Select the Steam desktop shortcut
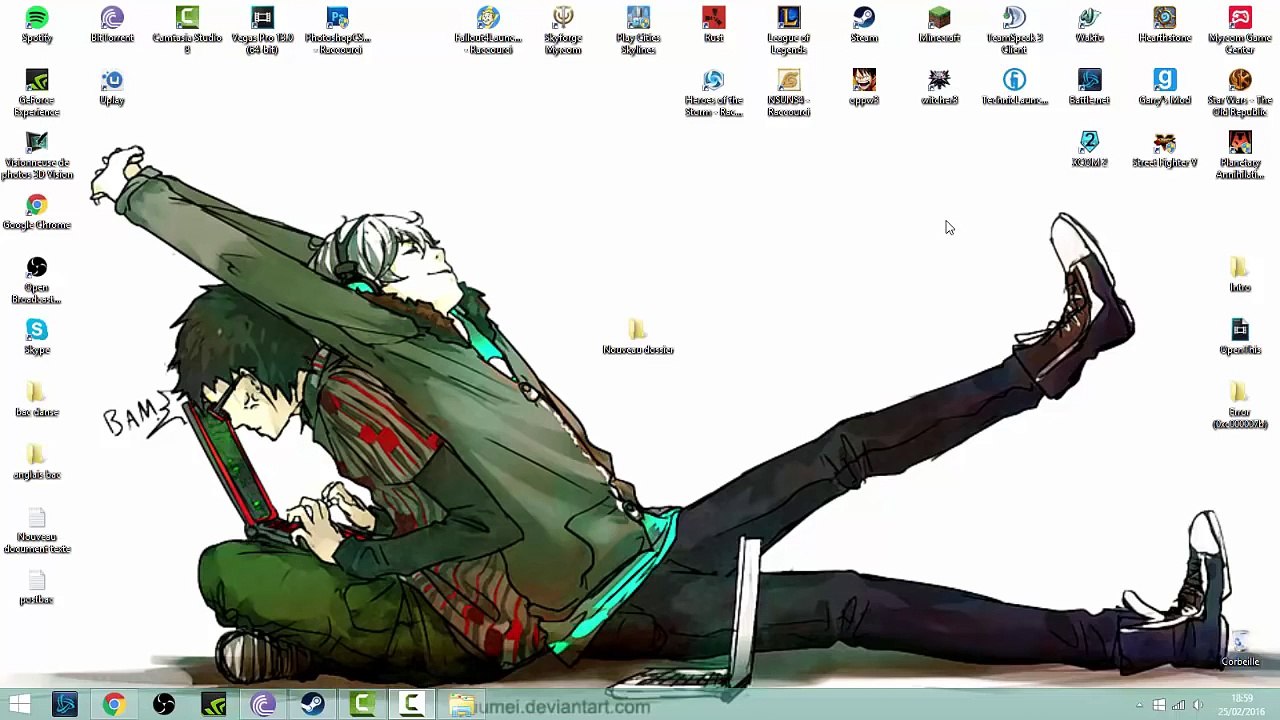The height and width of the screenshot is (720, 1280). click(864, 26)
